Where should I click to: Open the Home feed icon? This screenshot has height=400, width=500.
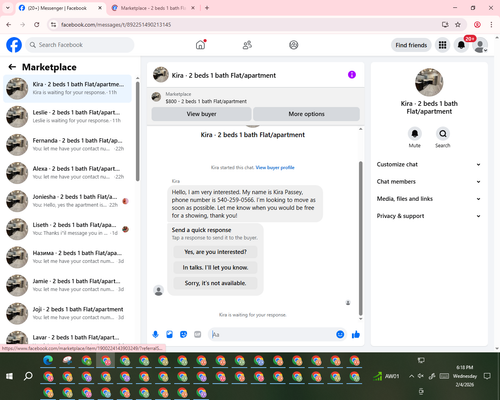pos(200,45)
